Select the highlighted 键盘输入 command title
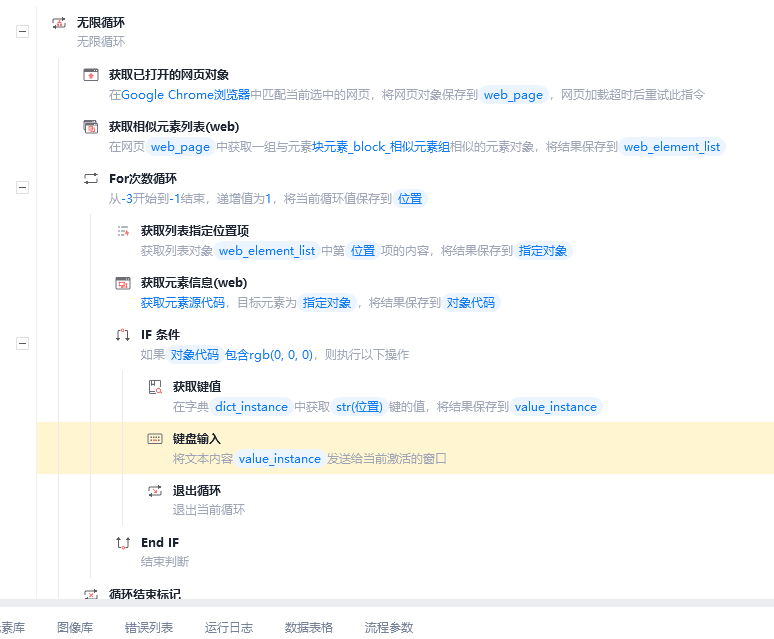Image resolution: width=774 pixels, height=639 pixels. point(197,439)
